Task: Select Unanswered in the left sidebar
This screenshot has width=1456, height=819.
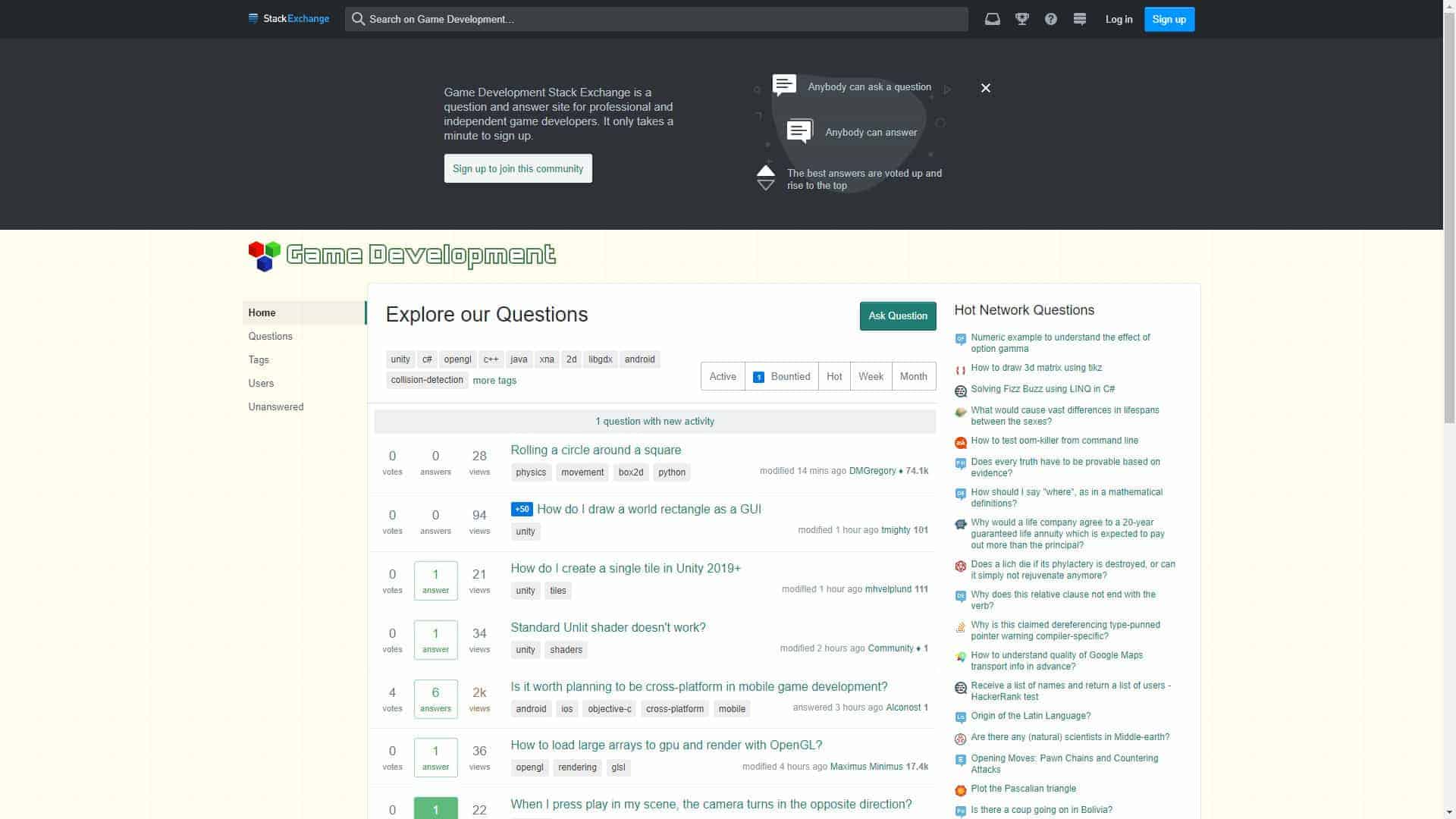Action: click(x=276, y=406)
